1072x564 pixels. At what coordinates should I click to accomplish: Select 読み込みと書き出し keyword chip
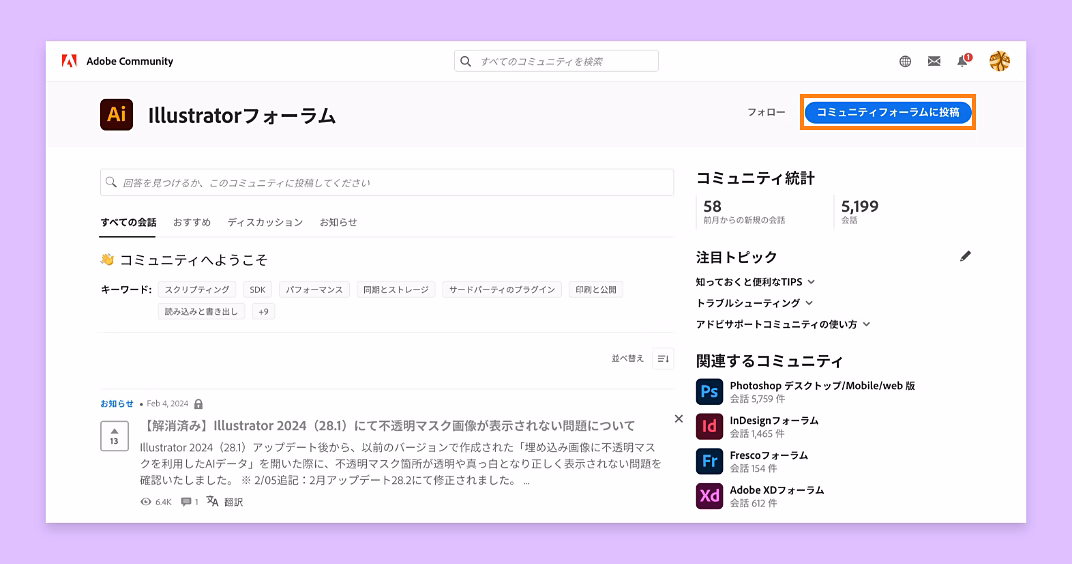[201, 312]
